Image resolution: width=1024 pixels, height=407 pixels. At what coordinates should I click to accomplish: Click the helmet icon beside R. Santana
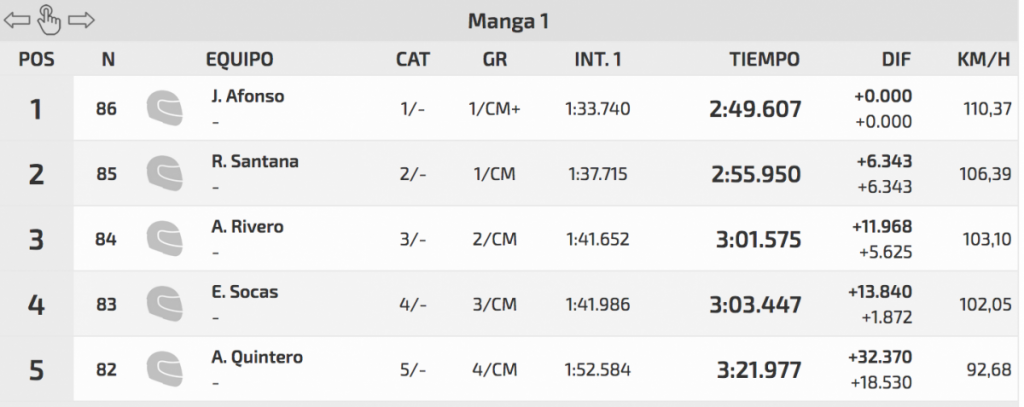coord(164,173)
